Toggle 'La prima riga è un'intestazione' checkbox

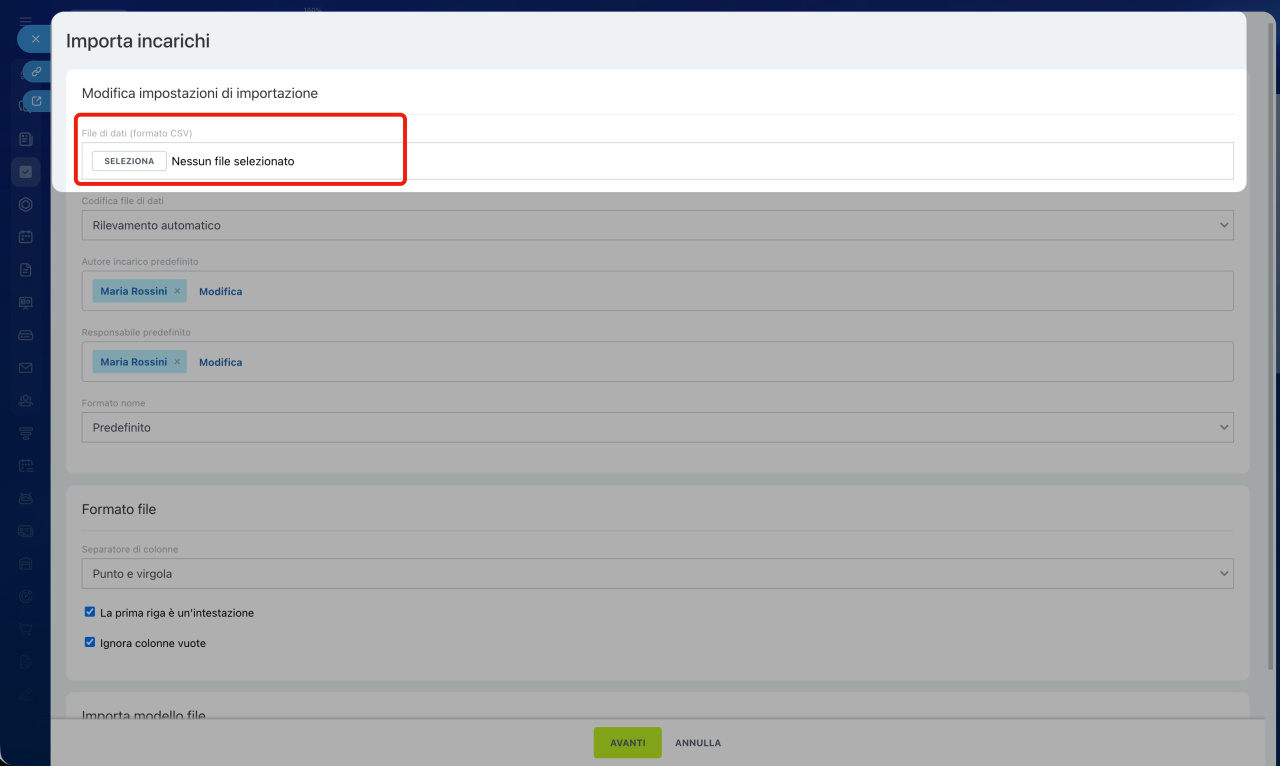(x=90, y=612)
